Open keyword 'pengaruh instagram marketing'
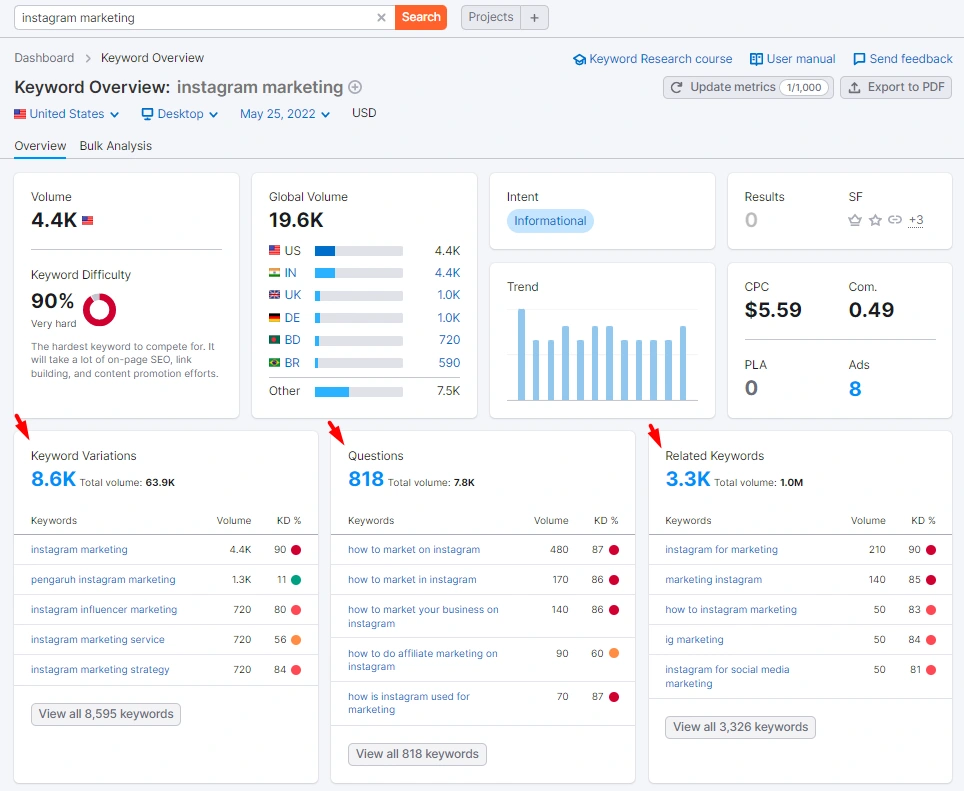 pyautogui.click(x=103, y=580)
